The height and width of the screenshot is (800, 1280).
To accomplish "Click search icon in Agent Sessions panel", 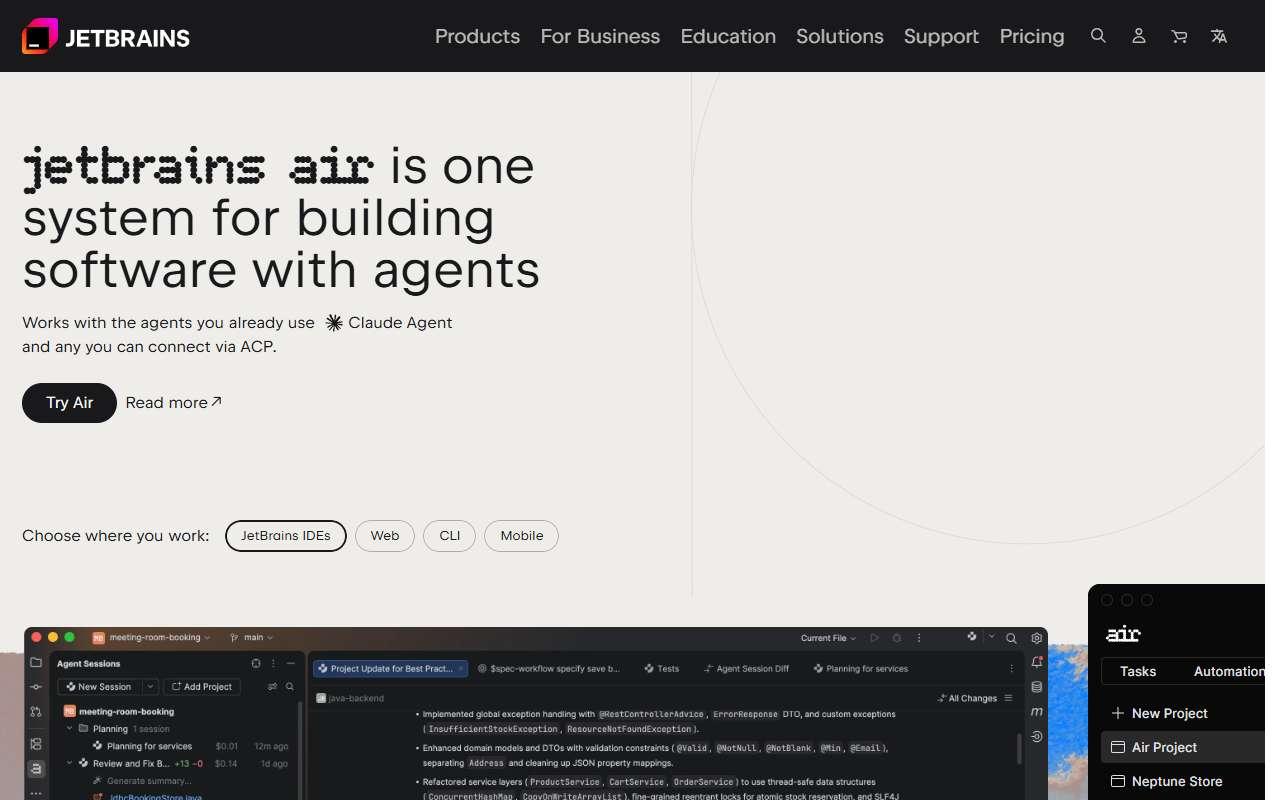I will point(290,687).
